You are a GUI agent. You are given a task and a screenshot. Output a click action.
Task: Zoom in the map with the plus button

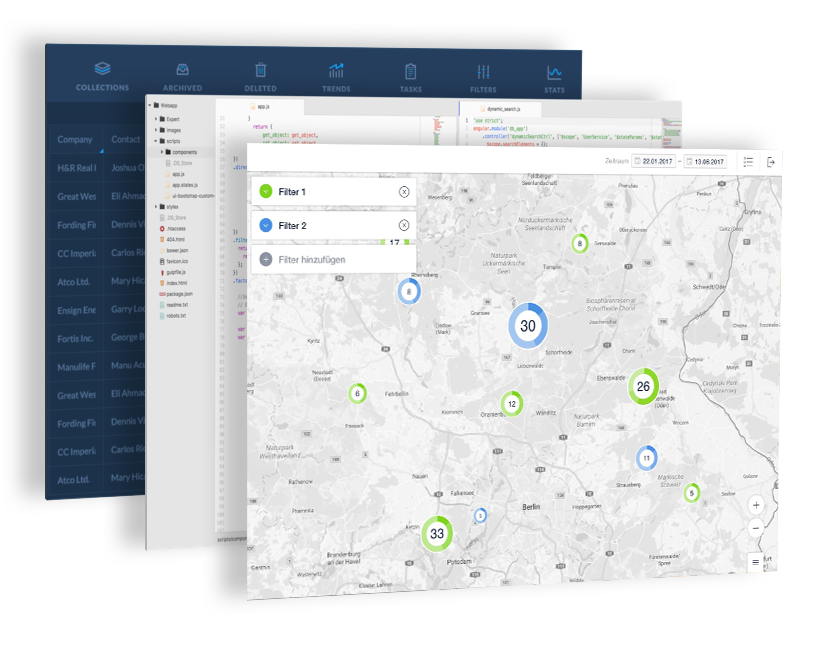point(756,505)
